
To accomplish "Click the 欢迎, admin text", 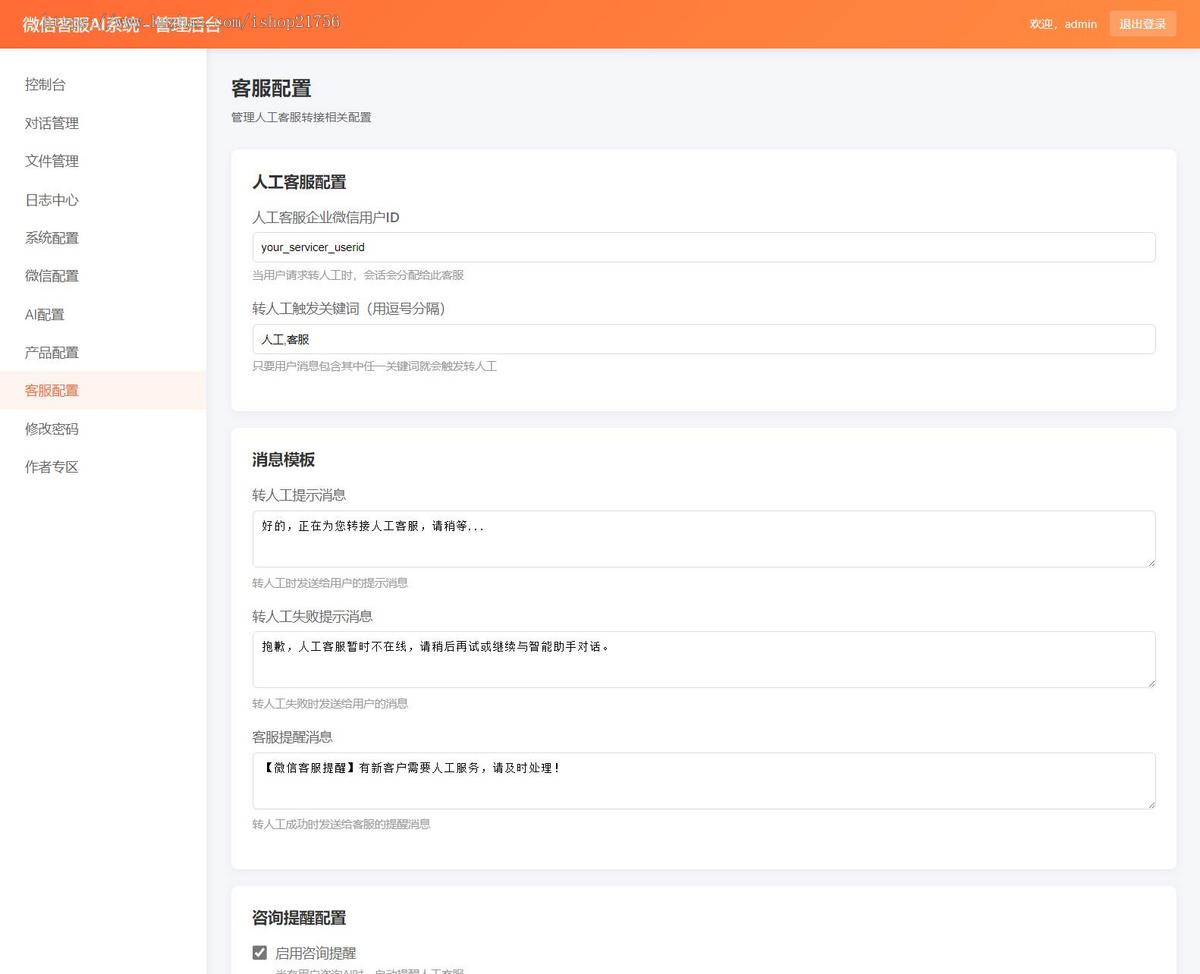I will (x=1063, y=24).
